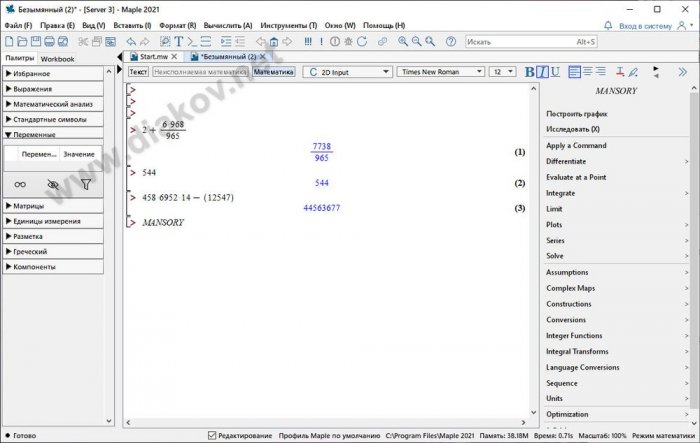Open the debugger with the bug icon

[x=348, y=42]
